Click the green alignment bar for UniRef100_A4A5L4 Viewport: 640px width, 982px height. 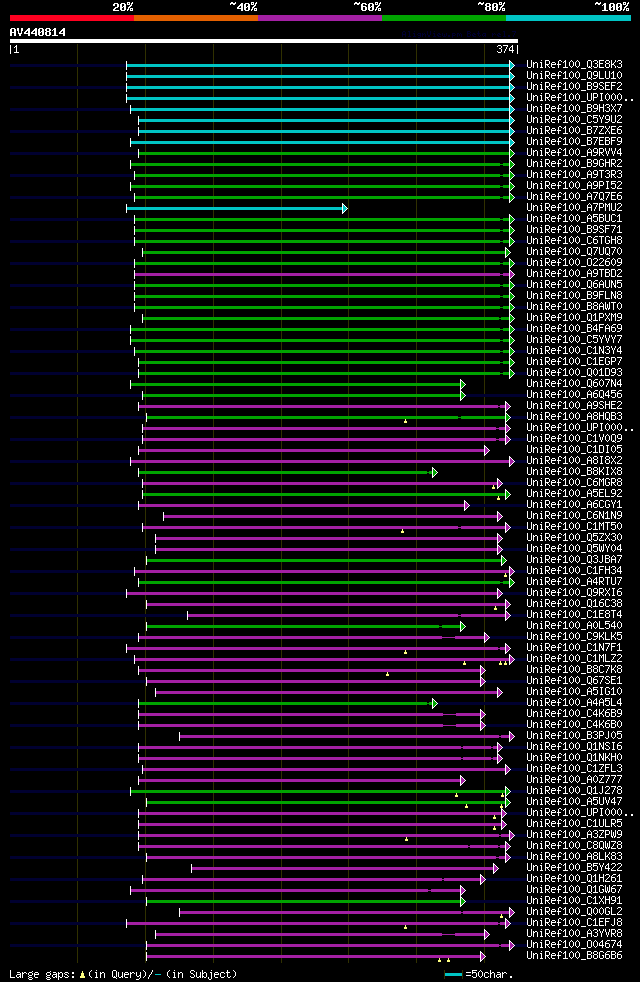tap(287, 703)
